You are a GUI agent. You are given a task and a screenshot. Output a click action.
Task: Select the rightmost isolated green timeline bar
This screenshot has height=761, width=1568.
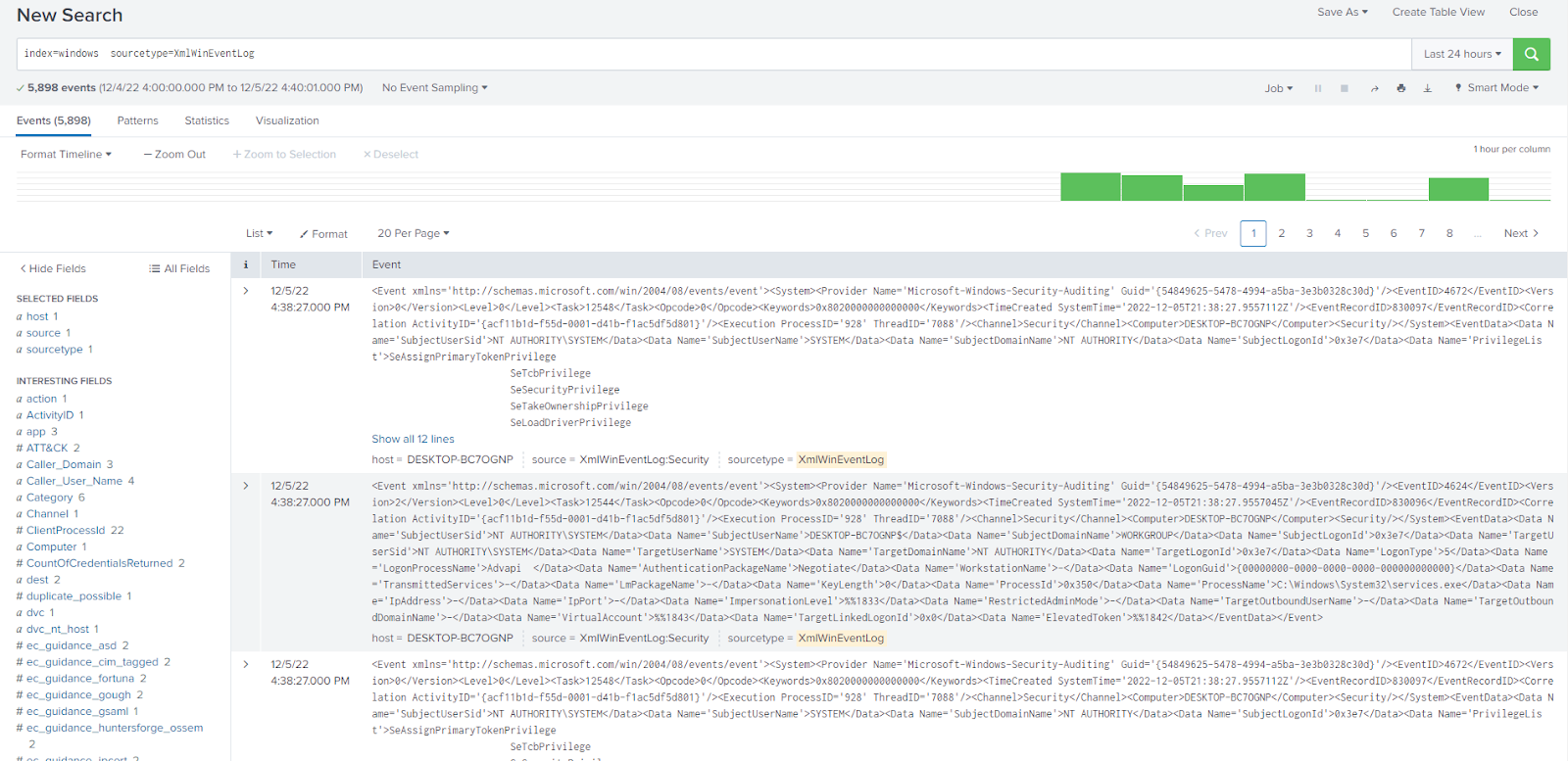(x=1458, y=189)
